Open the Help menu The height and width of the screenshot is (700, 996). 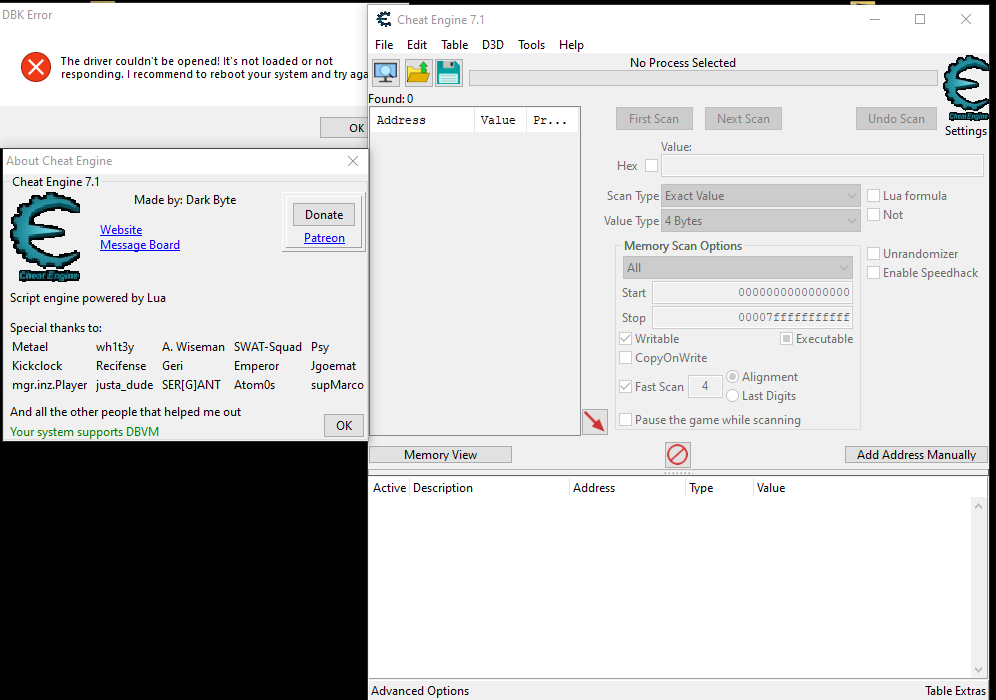[571, 44]
